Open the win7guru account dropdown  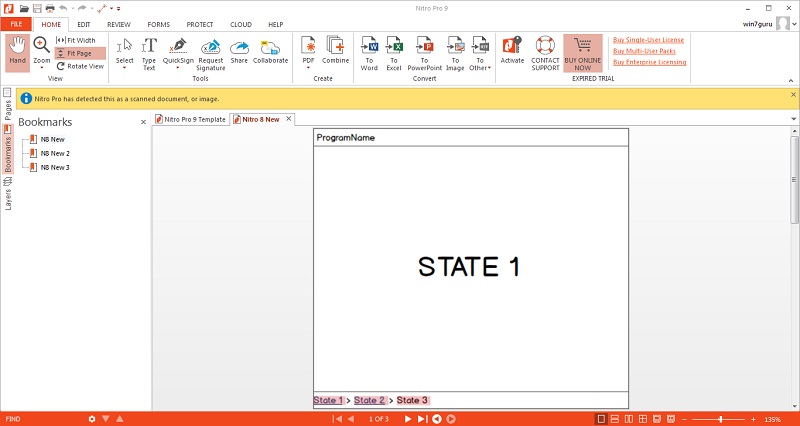click(795, 24)
